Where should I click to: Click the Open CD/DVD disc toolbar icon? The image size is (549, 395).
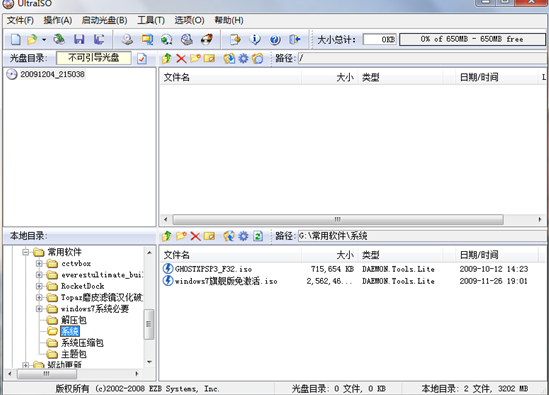(x=59, y=39)
